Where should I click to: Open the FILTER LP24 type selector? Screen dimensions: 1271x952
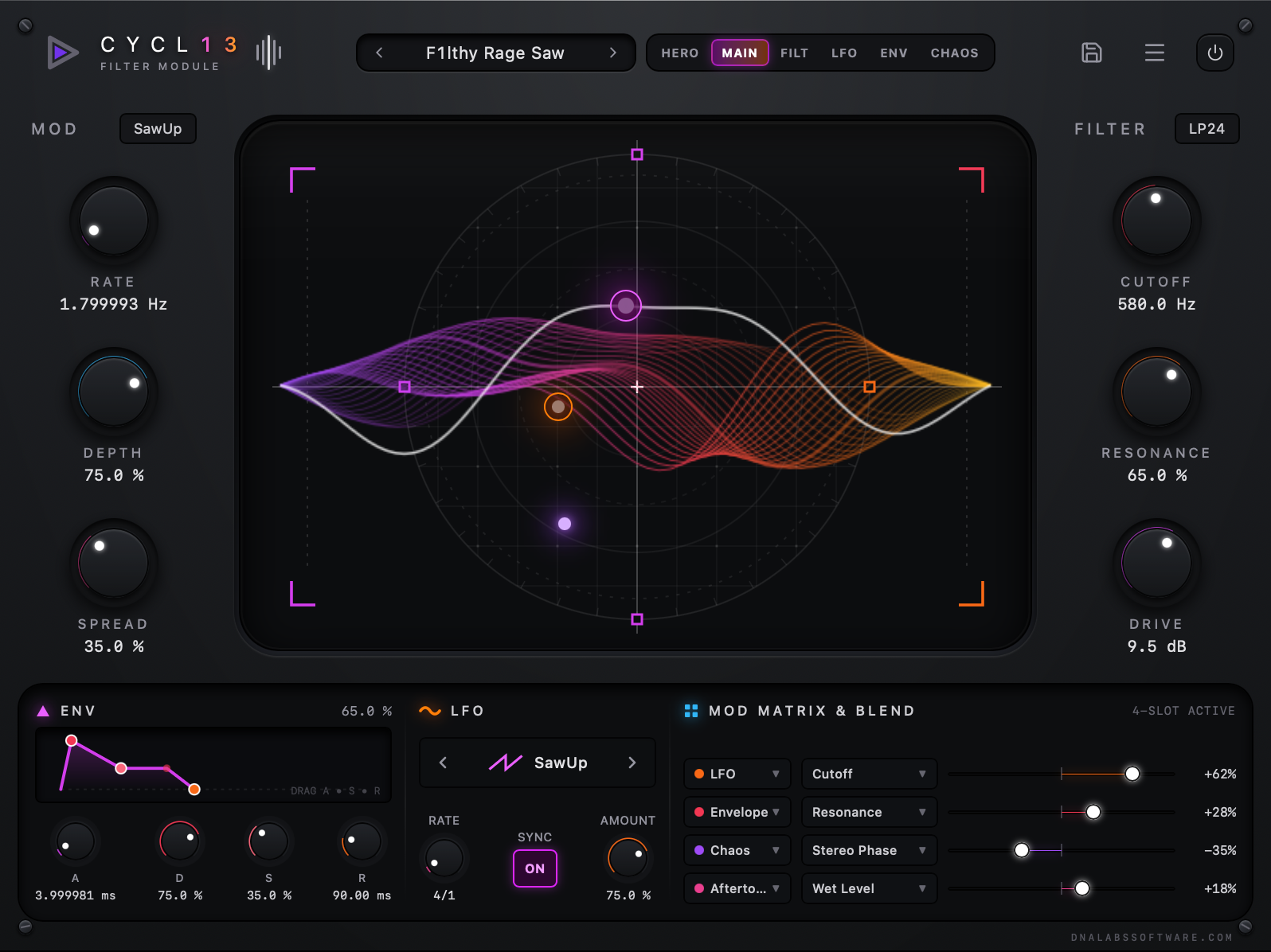coord(1207,129)
